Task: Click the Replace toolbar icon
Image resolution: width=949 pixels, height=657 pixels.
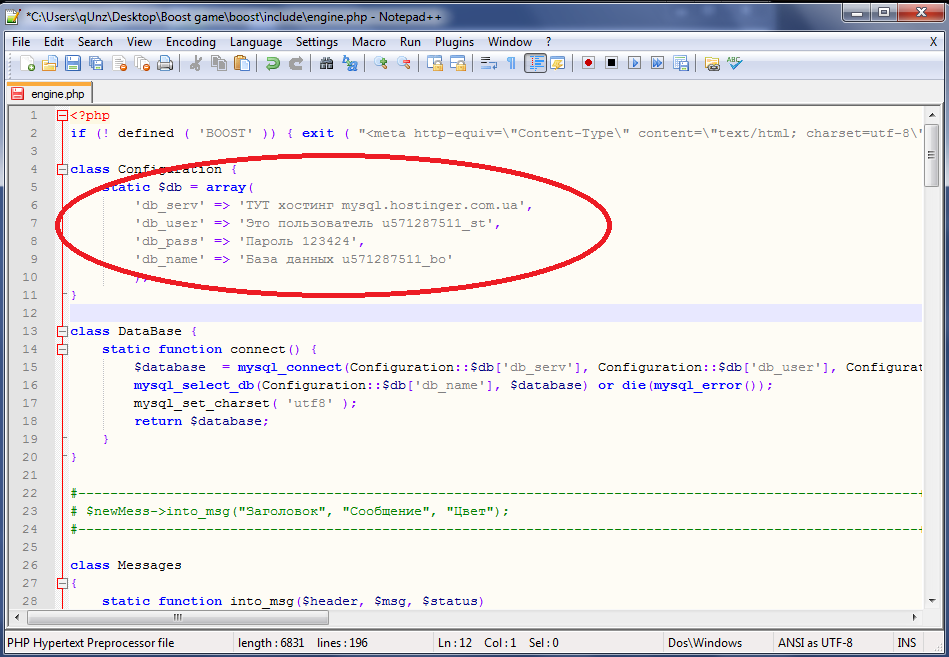Action: (350, 63)
